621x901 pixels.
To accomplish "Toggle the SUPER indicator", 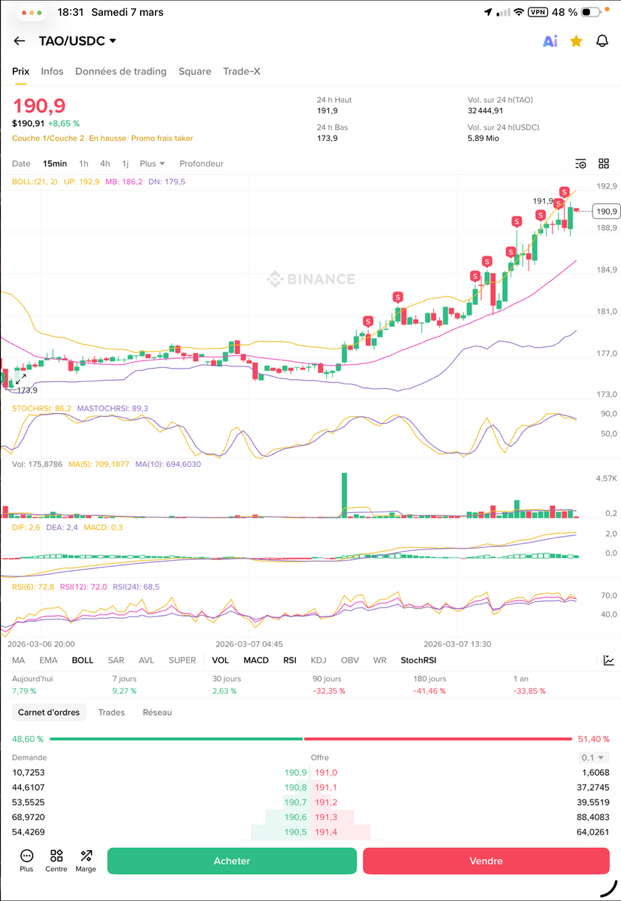I will (182, 660).
